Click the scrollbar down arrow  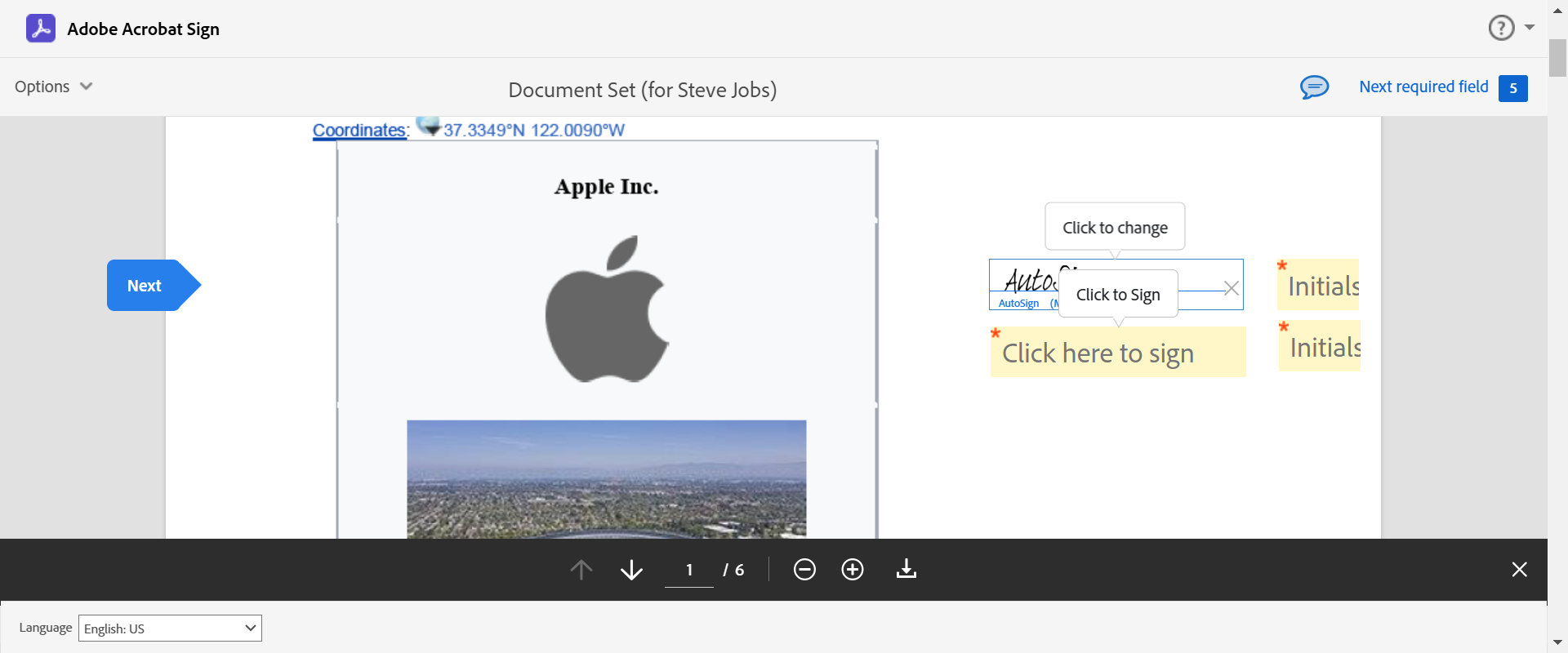point(1557,643)
